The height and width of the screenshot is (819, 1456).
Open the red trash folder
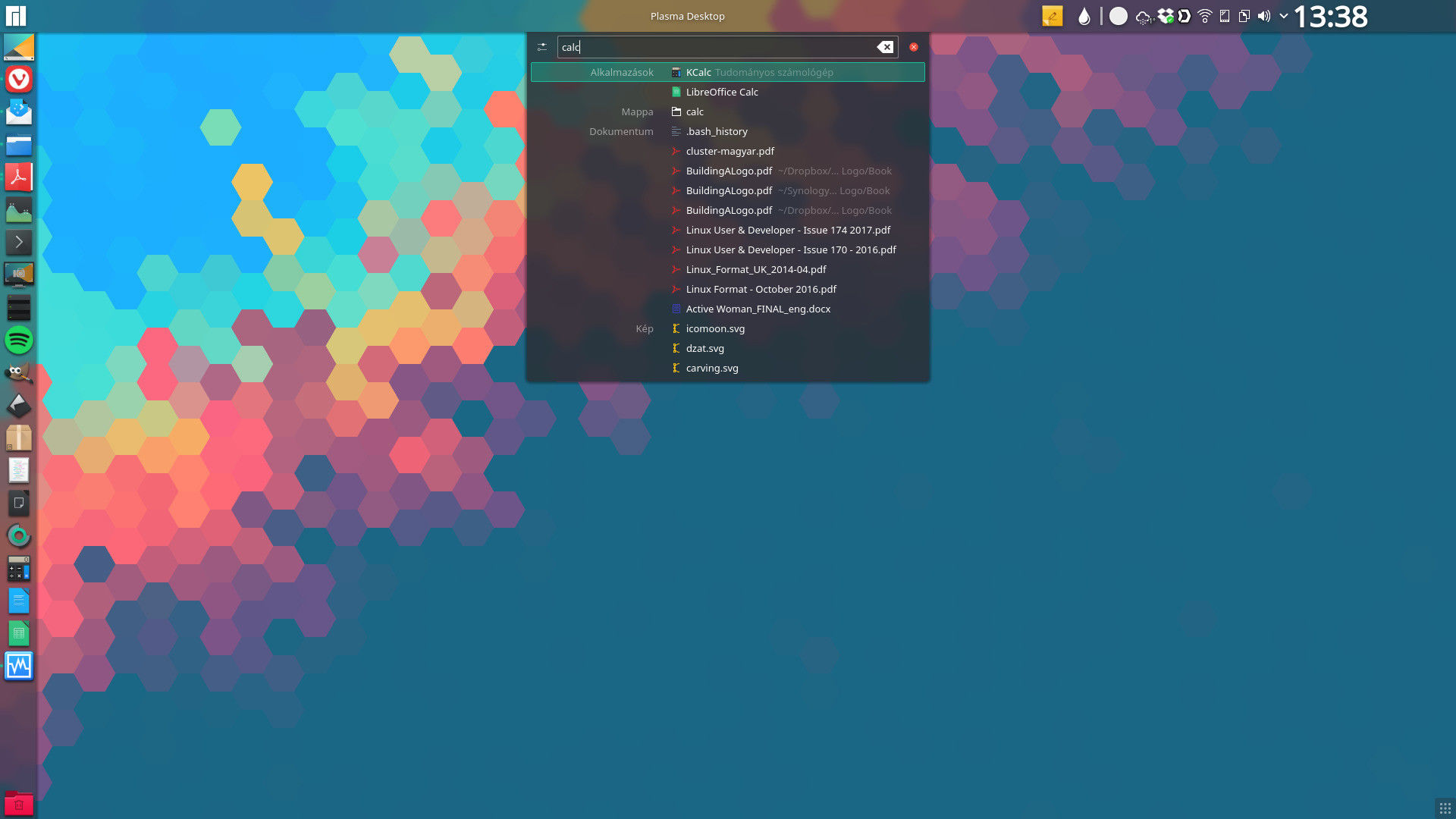[x=19, y=804]
